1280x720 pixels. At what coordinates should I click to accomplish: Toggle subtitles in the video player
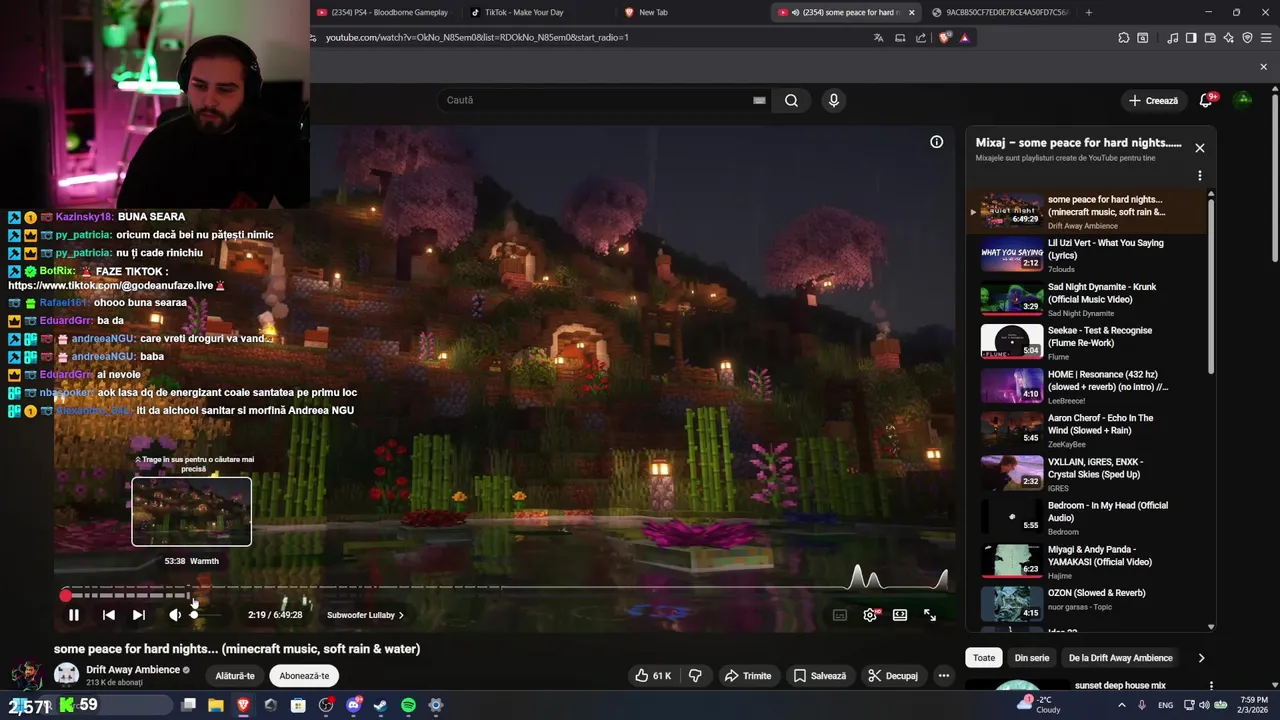pyautogui.click(x=840, y=615)
